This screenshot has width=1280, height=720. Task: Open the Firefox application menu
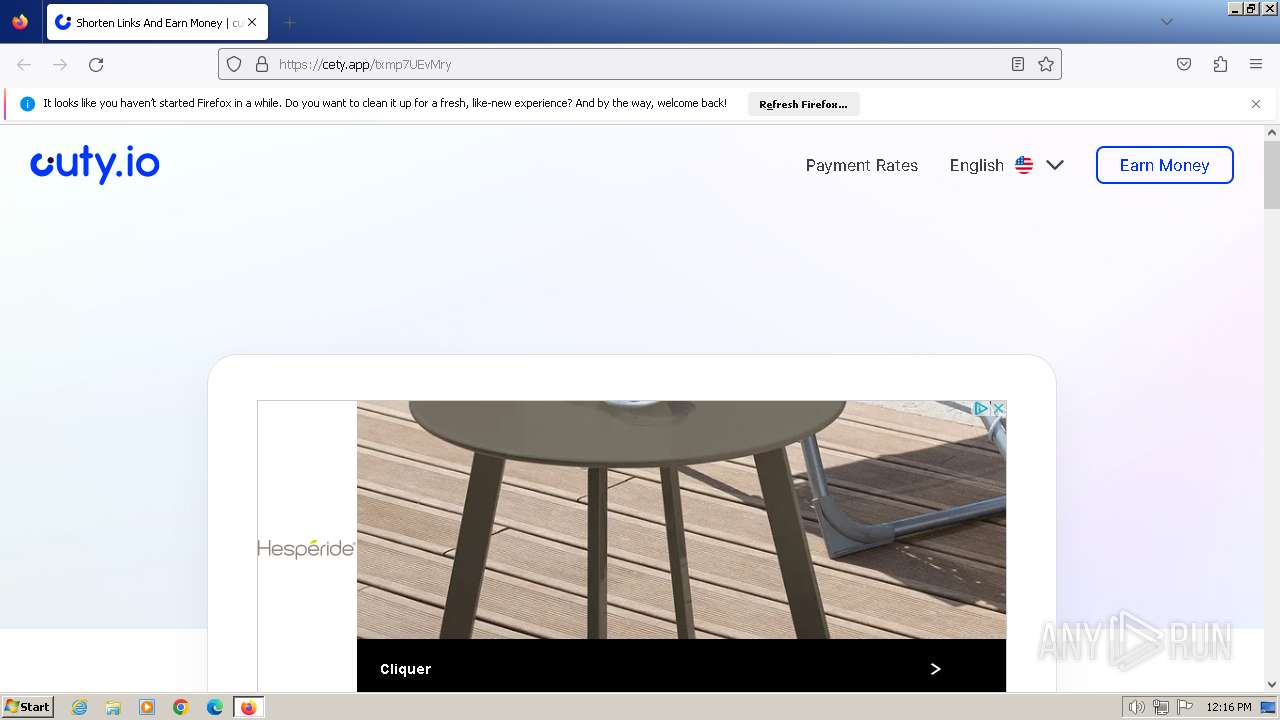pyautogui.click(x=1256, y=64)
